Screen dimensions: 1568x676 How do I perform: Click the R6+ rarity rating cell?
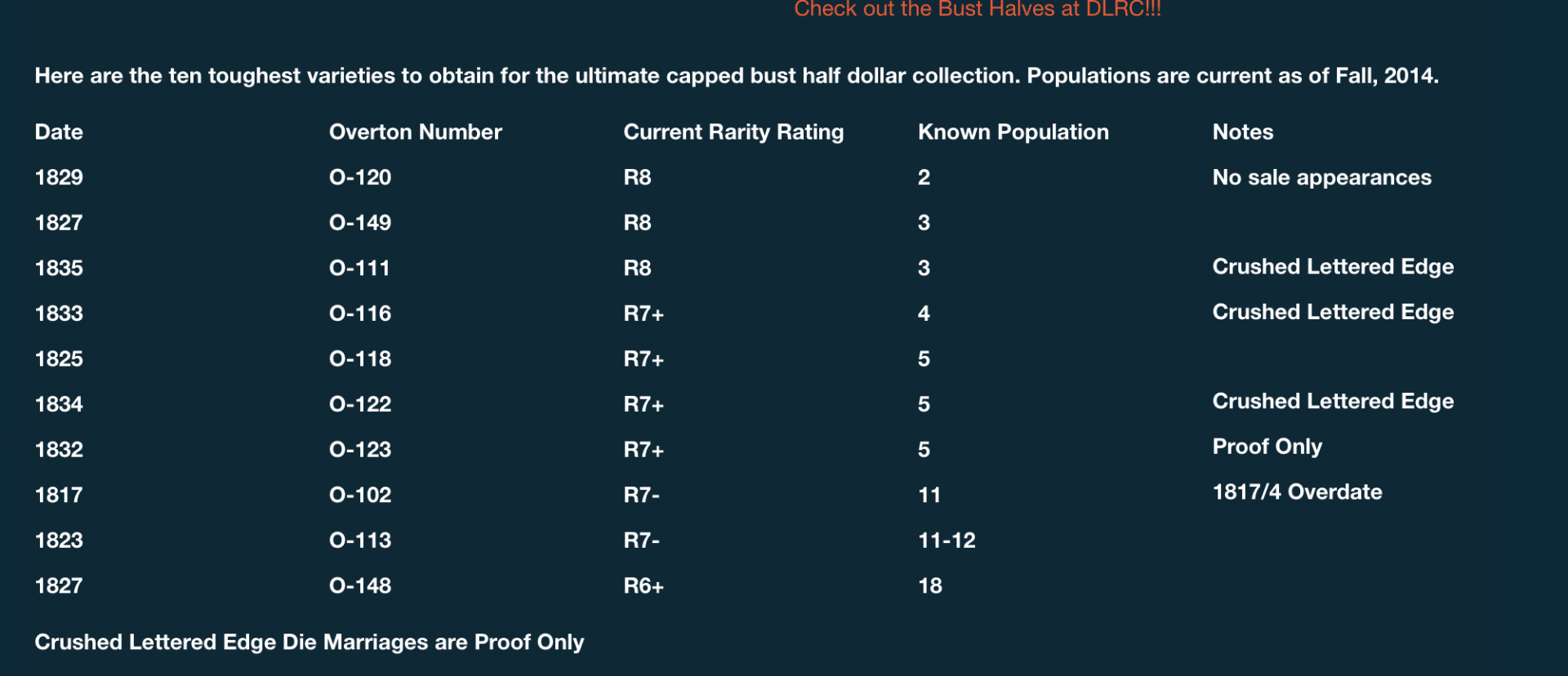[644, 586]
